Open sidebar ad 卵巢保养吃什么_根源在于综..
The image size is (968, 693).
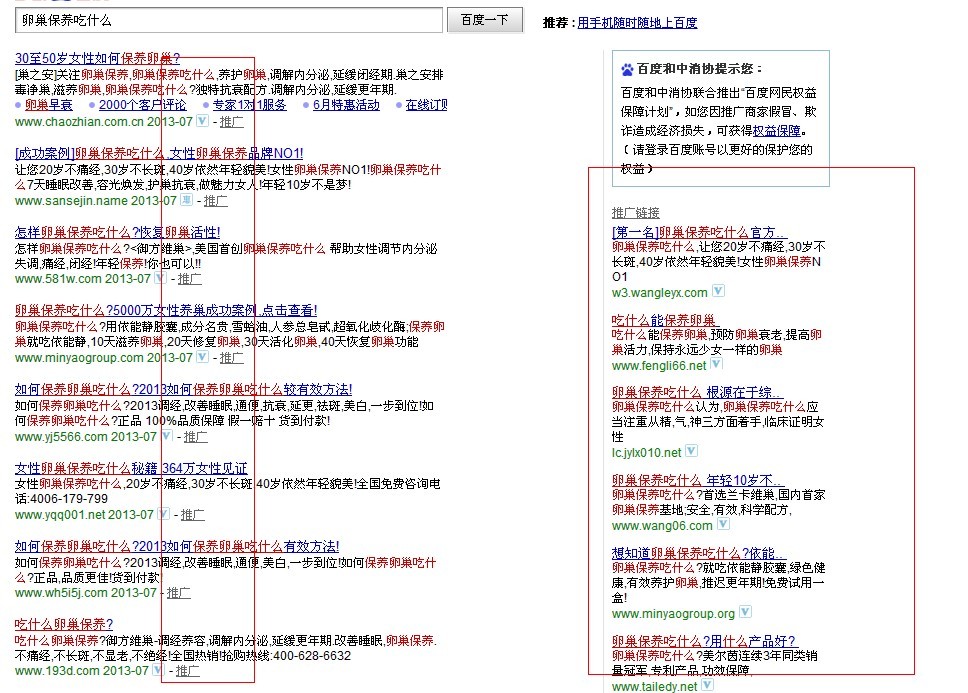point(697,392)
